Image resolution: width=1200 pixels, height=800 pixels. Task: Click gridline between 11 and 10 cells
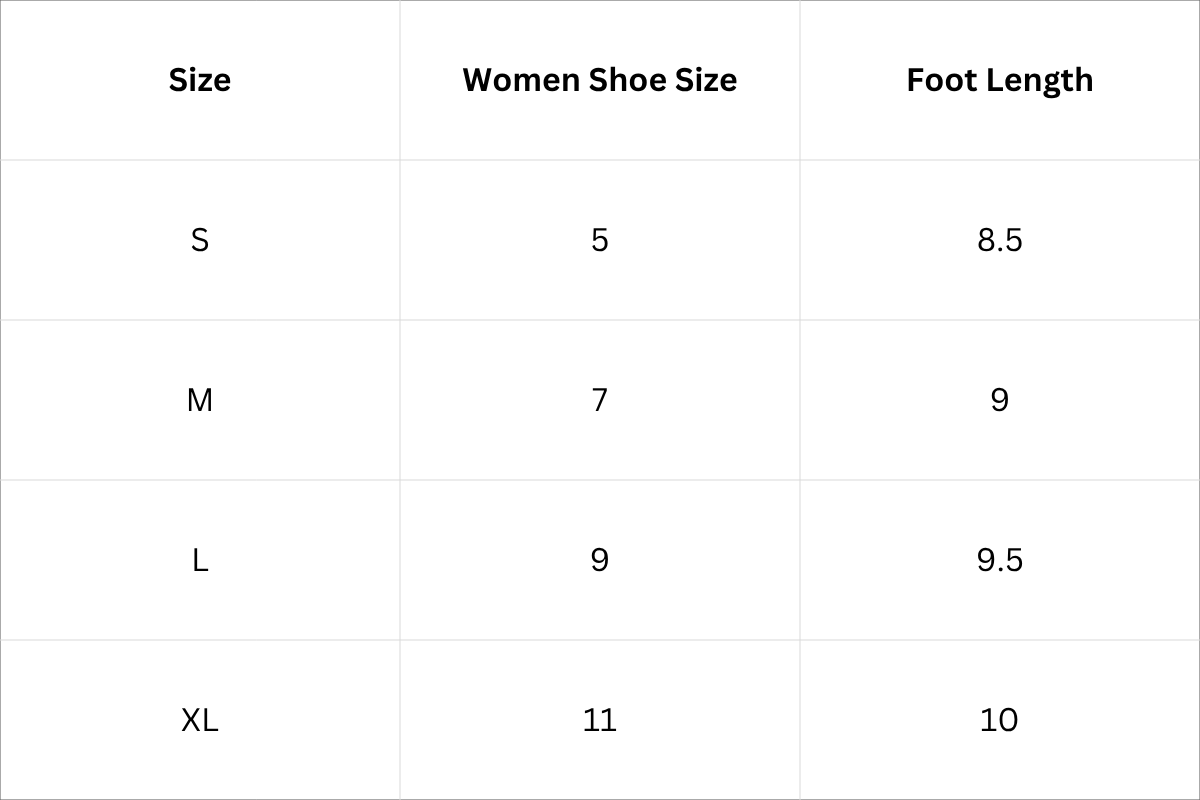pos(800,720)
